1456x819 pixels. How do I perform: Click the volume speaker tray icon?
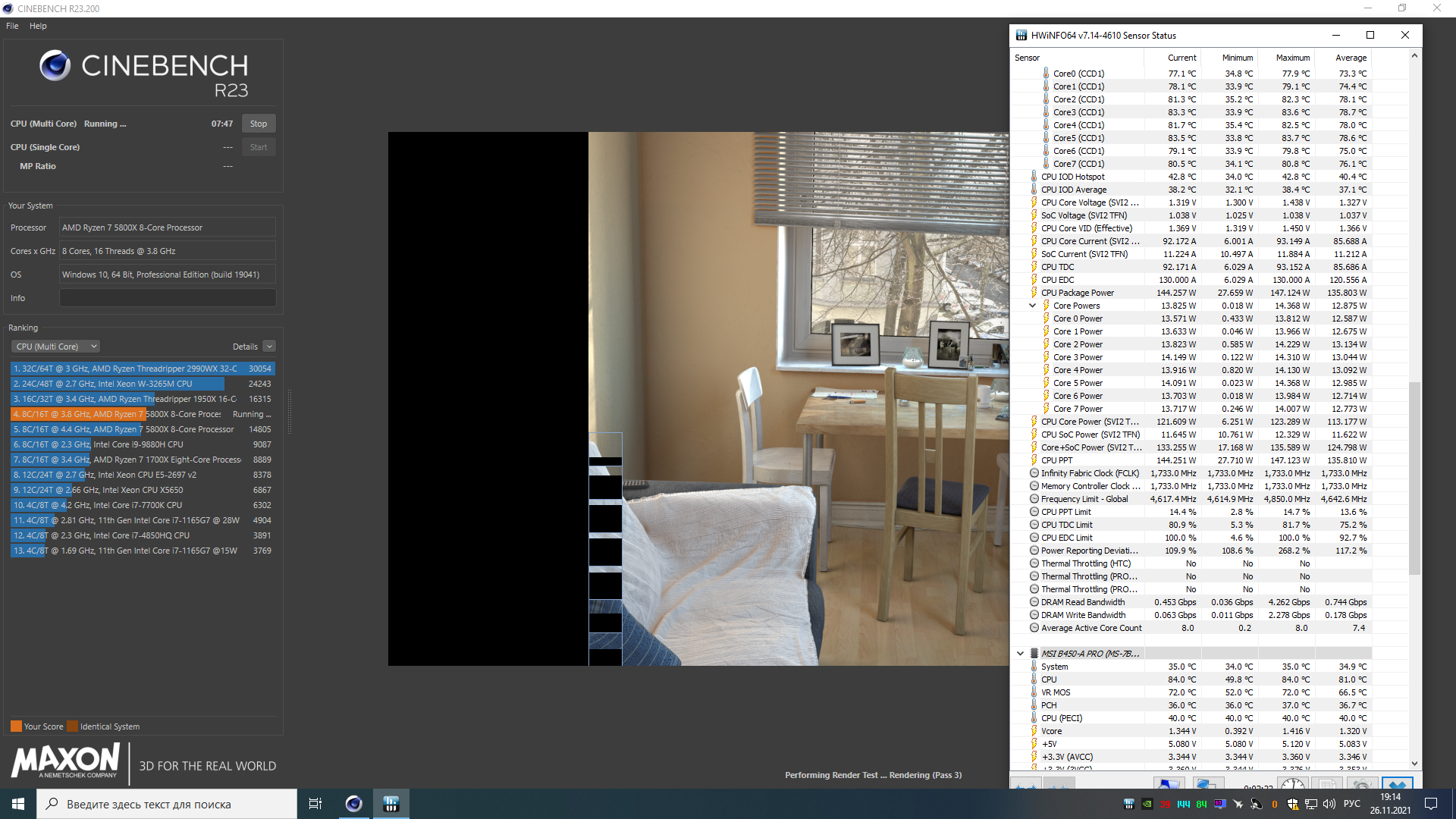click(1329, 804)
